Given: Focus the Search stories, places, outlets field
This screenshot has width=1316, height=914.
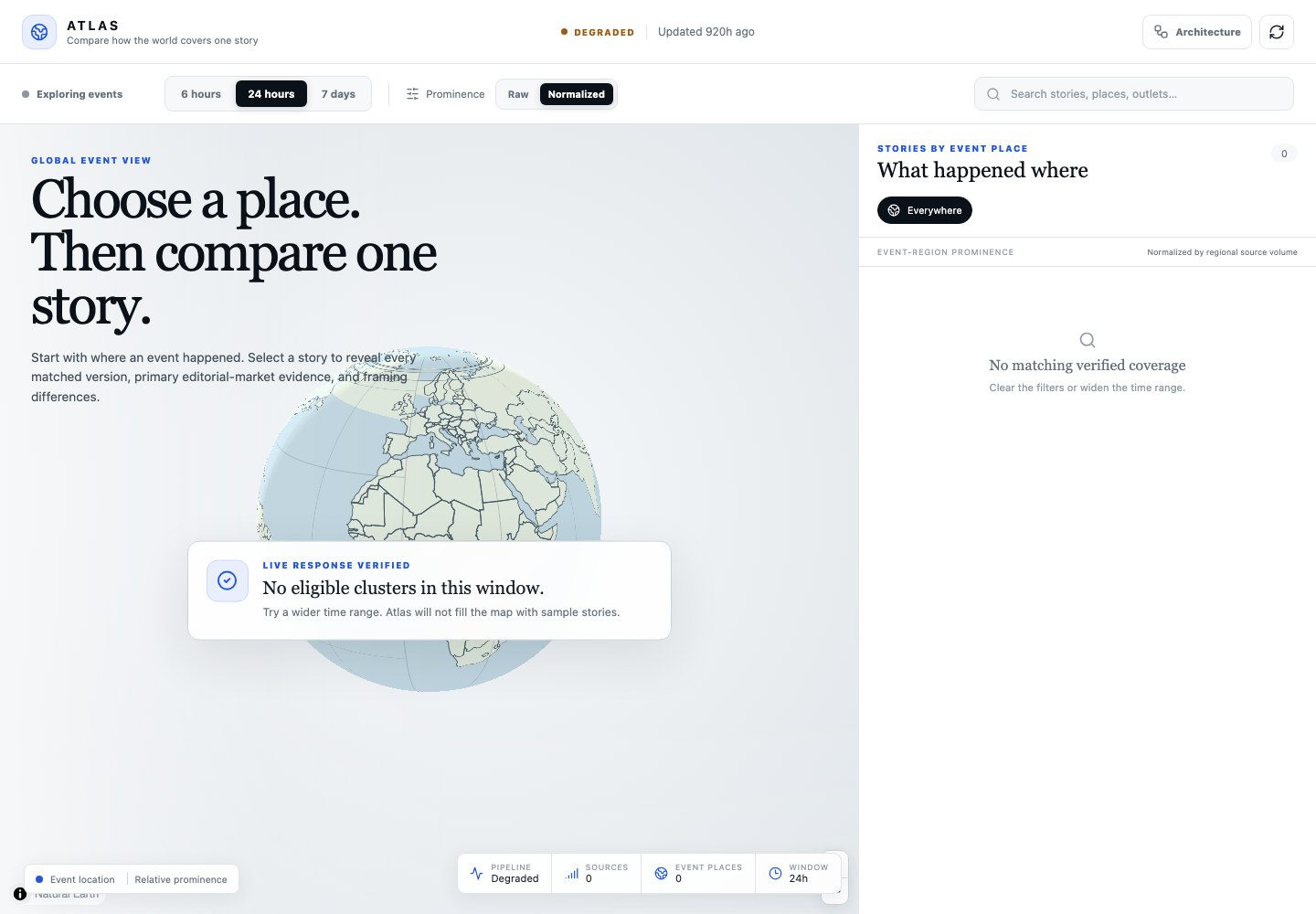Looking at the screenshot, I should pos(1134,94).
